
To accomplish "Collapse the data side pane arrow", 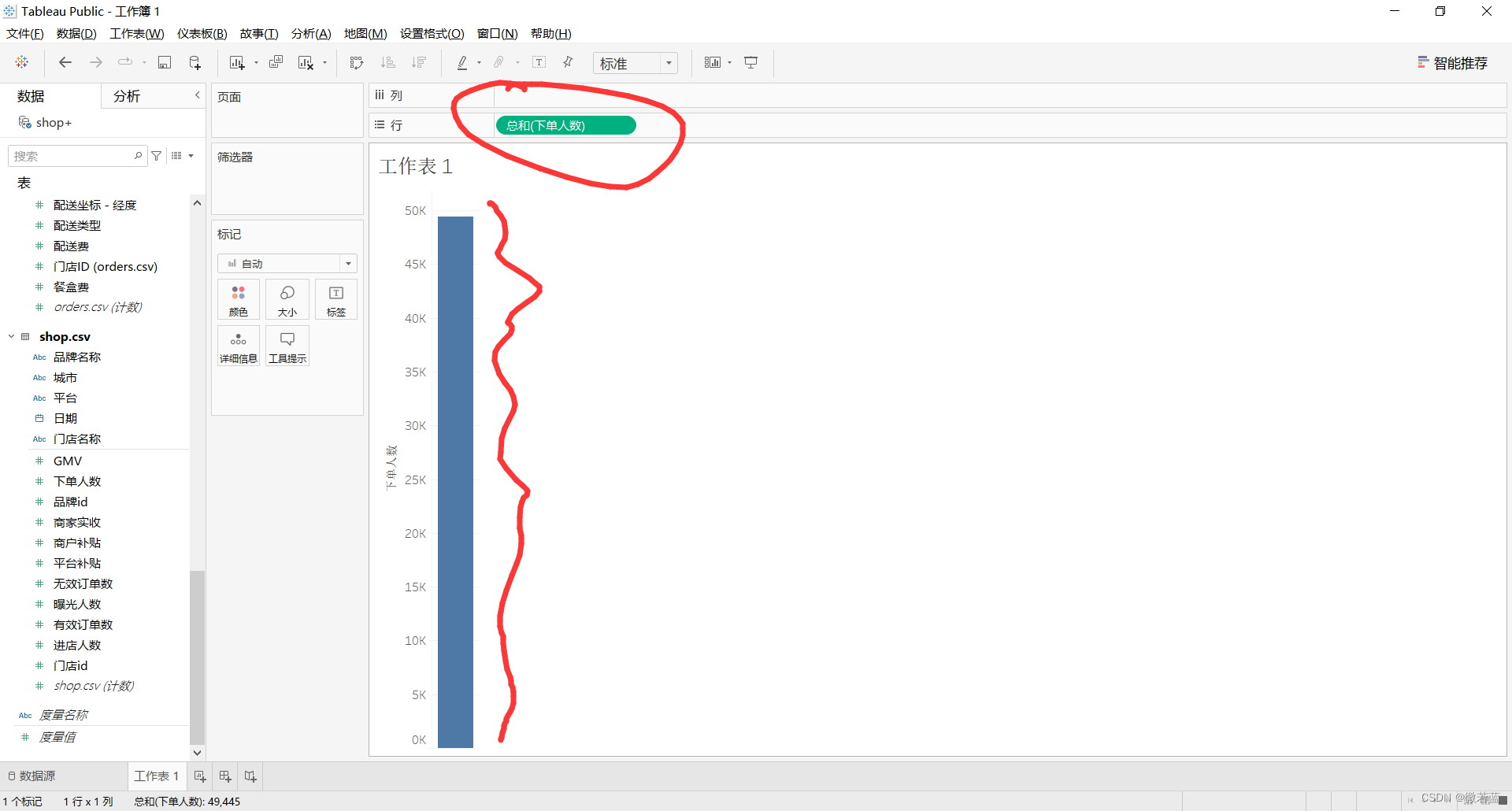I will 198,95.
